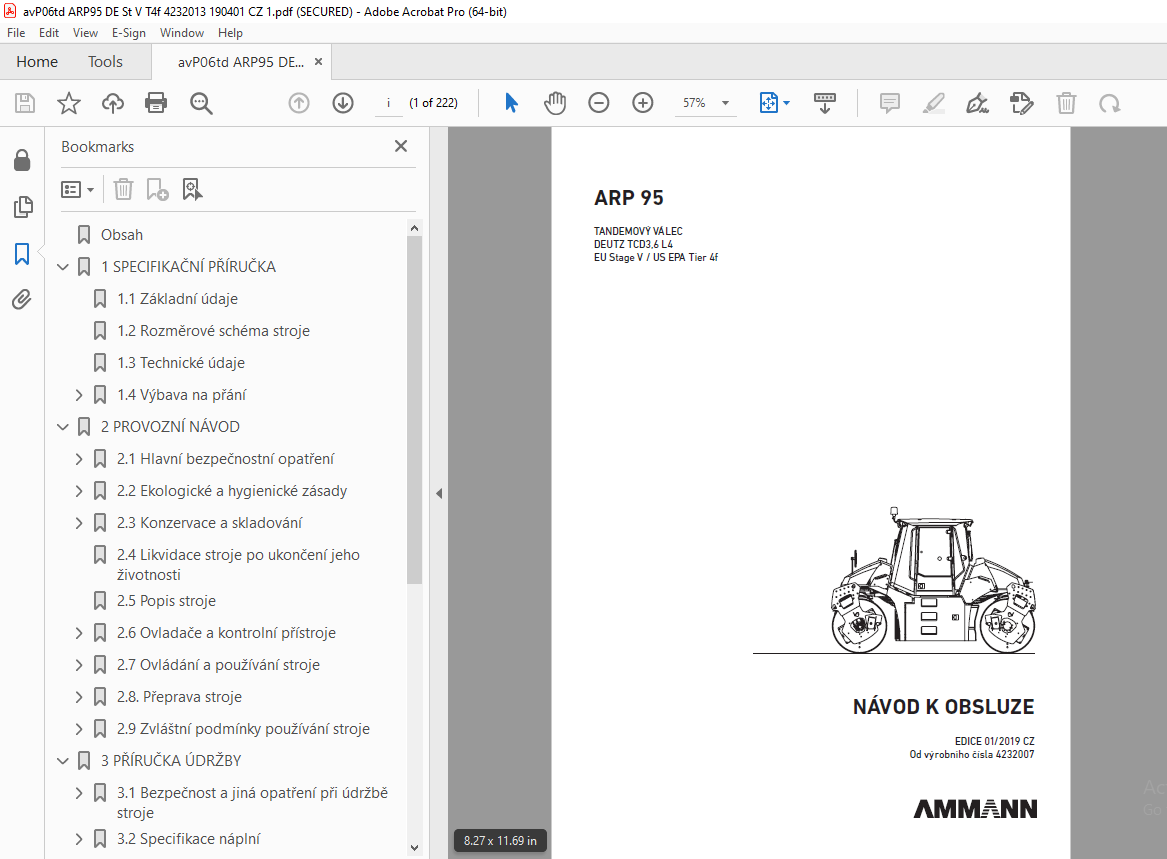Activate the Hand pan tool
The image size is (1167, 859).
(x=554, y=103)
